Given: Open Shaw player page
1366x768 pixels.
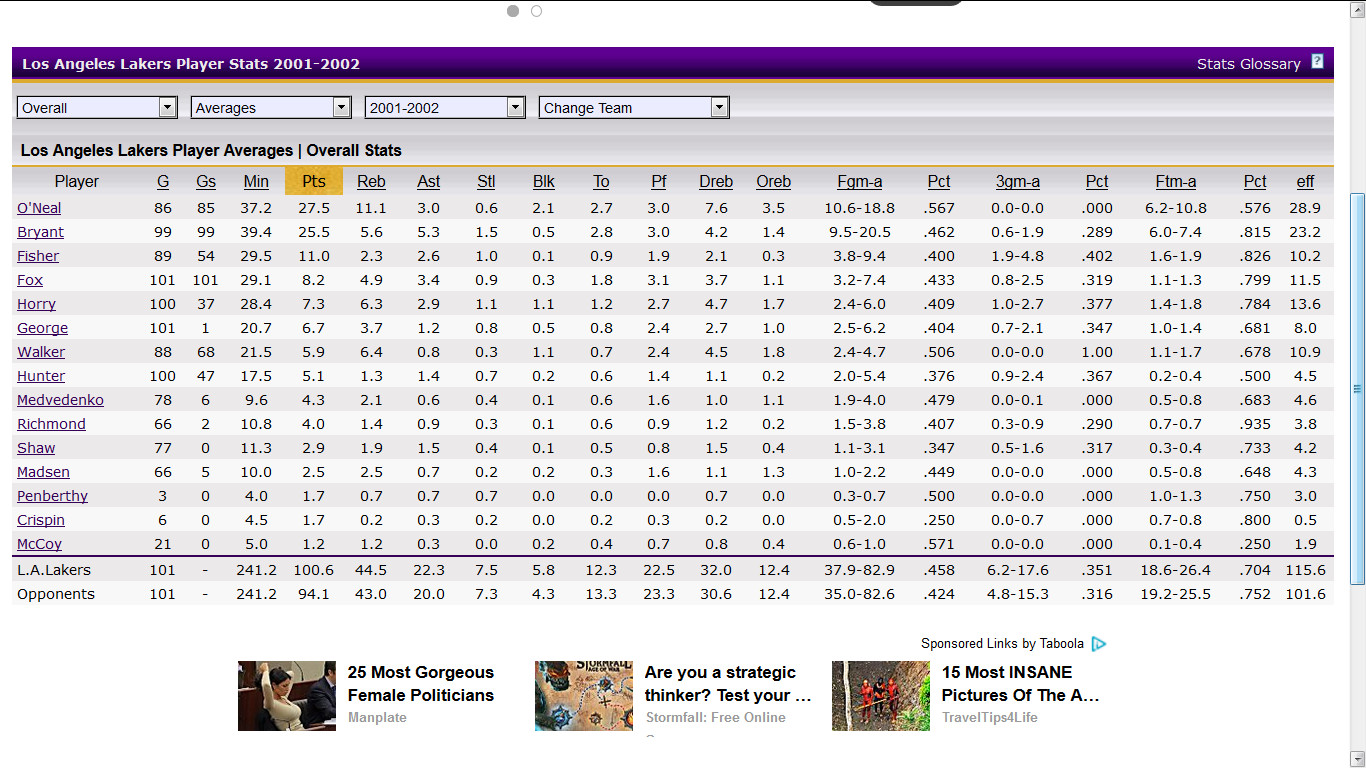Looking at the screenshot, I should click(36, 448).
